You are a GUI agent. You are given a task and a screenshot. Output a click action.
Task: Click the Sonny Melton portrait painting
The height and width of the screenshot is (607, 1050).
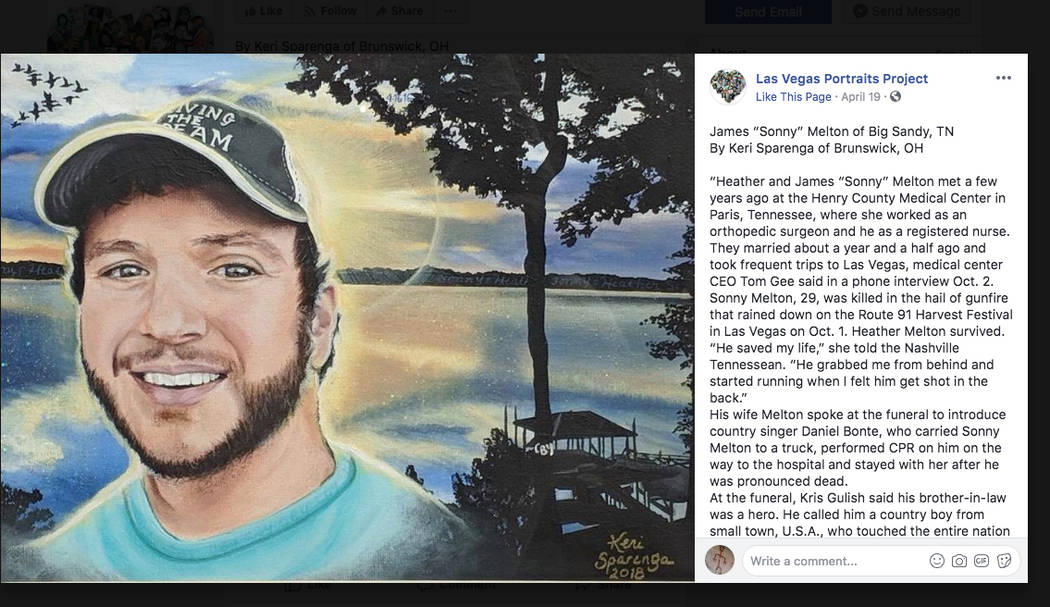tap(347, 318)
